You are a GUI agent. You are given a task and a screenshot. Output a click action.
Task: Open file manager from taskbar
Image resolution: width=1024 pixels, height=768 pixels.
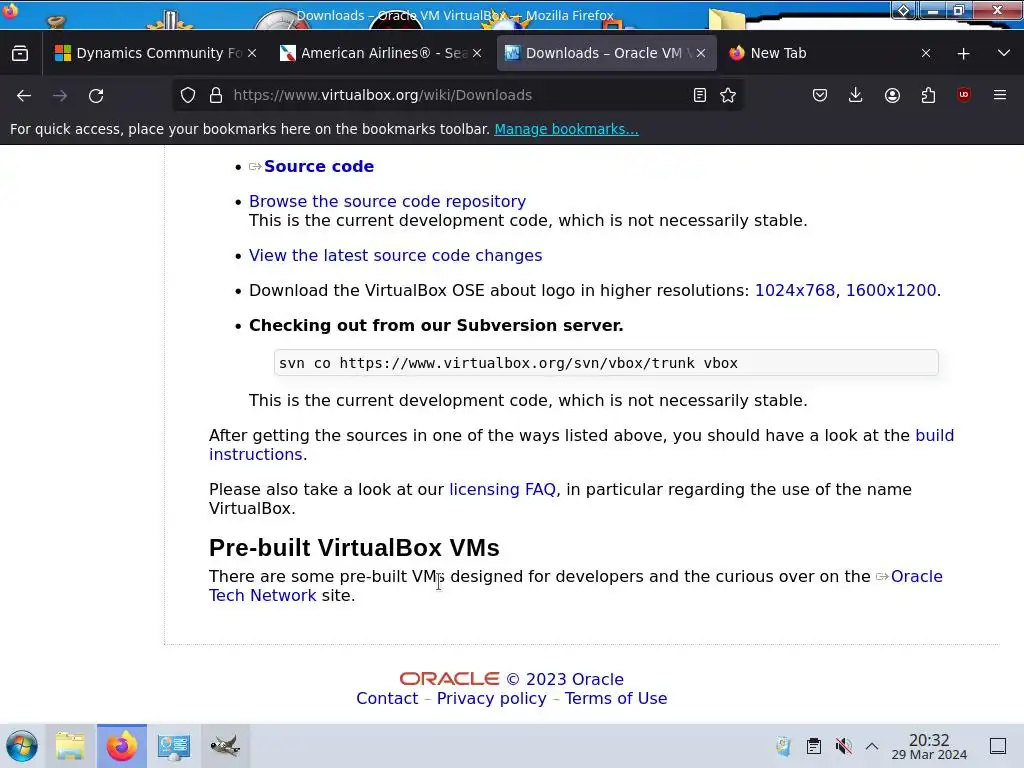71,746
